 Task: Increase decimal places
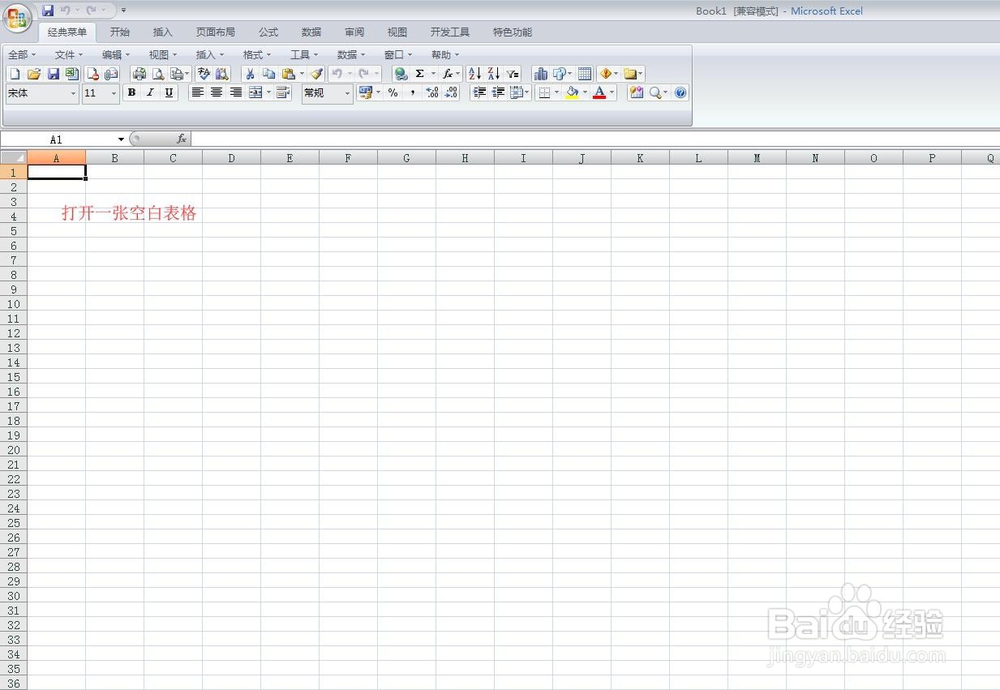pyautogui.click(x=432, y=93)
